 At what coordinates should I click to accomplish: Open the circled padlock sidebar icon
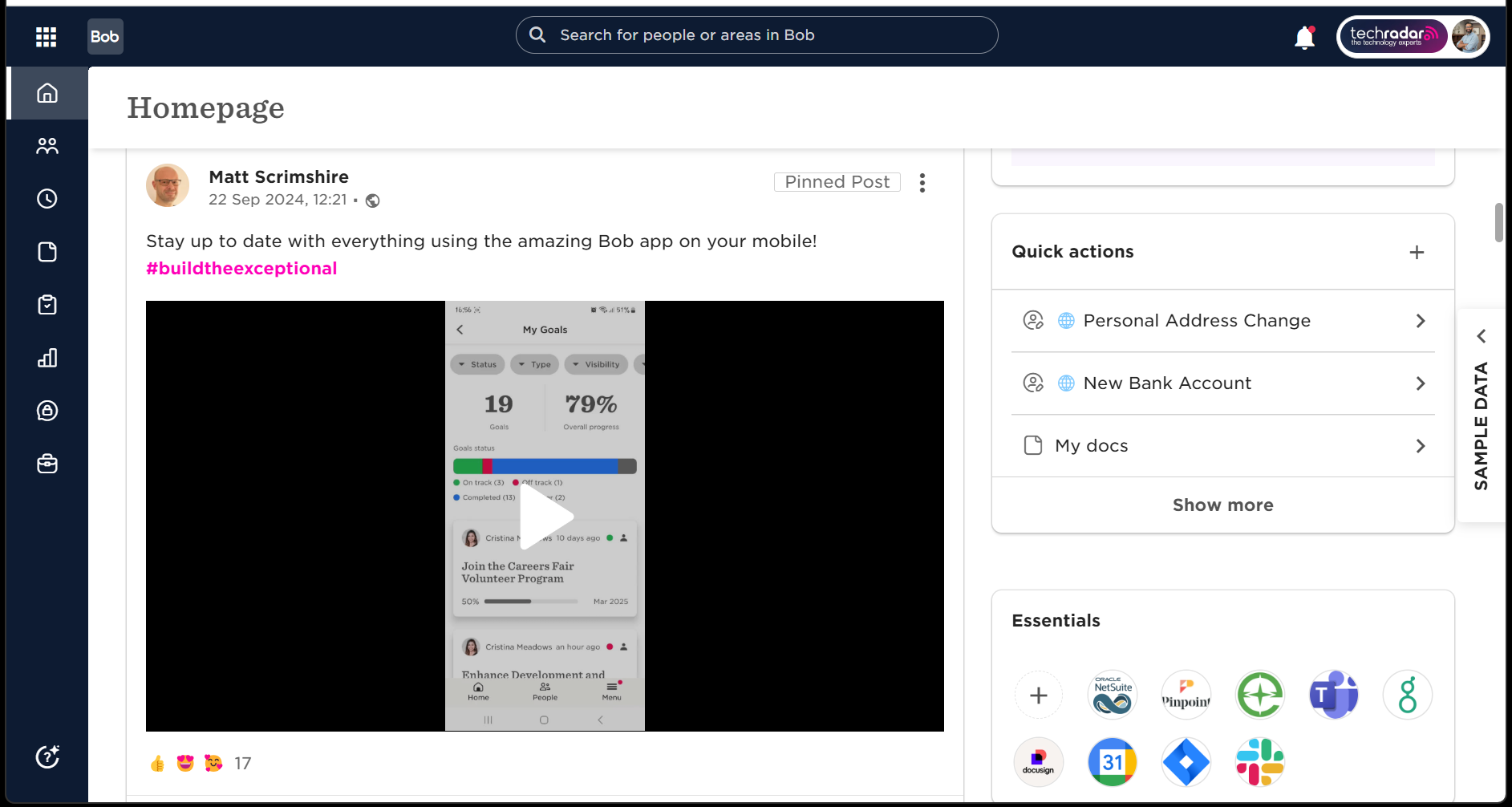[x=47, y=411]
